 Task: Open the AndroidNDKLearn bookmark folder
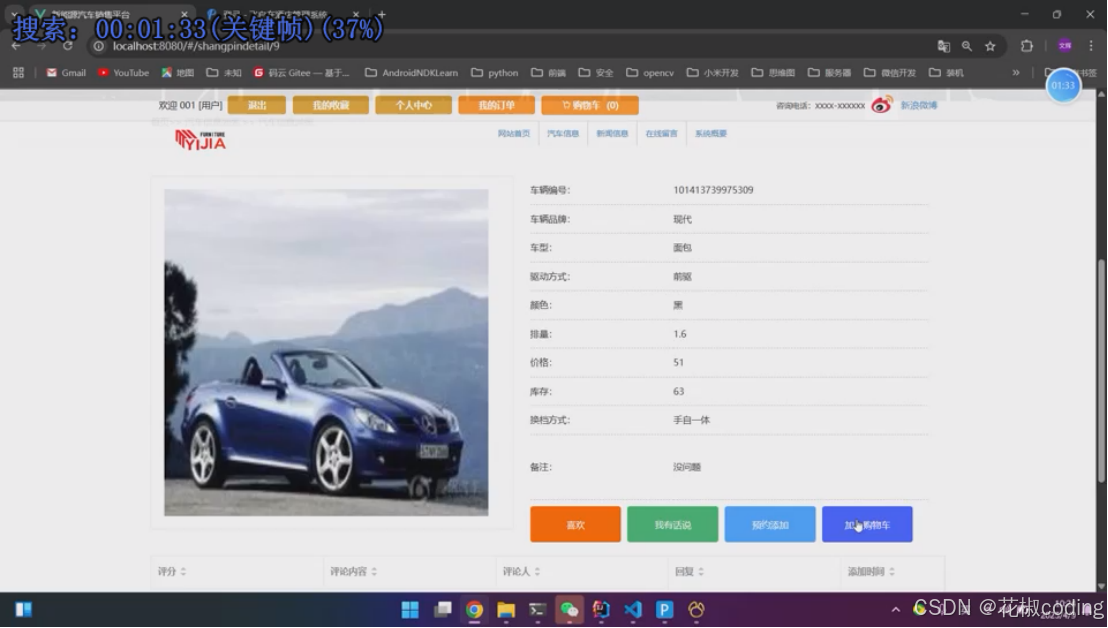pos(411,73)
